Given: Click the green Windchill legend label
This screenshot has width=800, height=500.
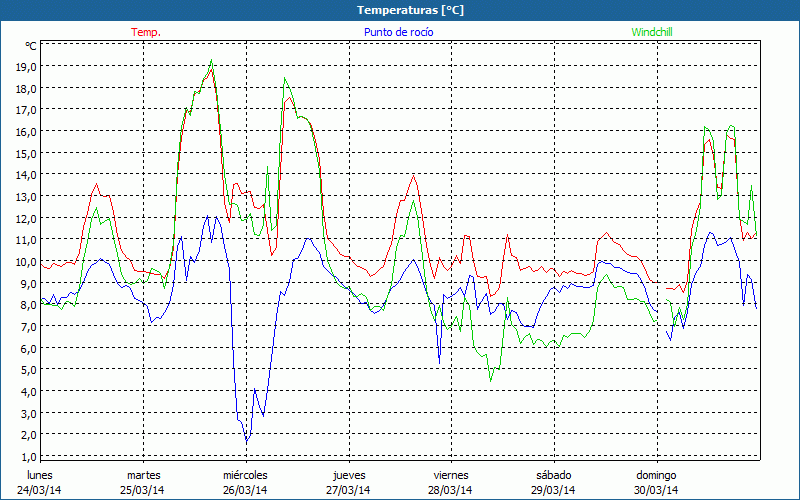Looking at the screenshot, I should pos(655,32).
